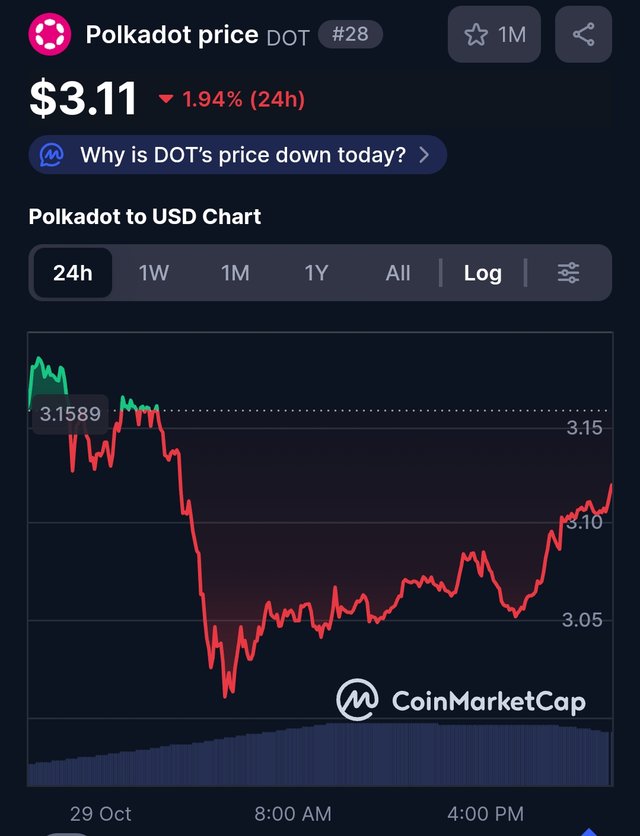The image size is (640, 836).
Task: Switch chart to 1M range
Action: [235, 273]
